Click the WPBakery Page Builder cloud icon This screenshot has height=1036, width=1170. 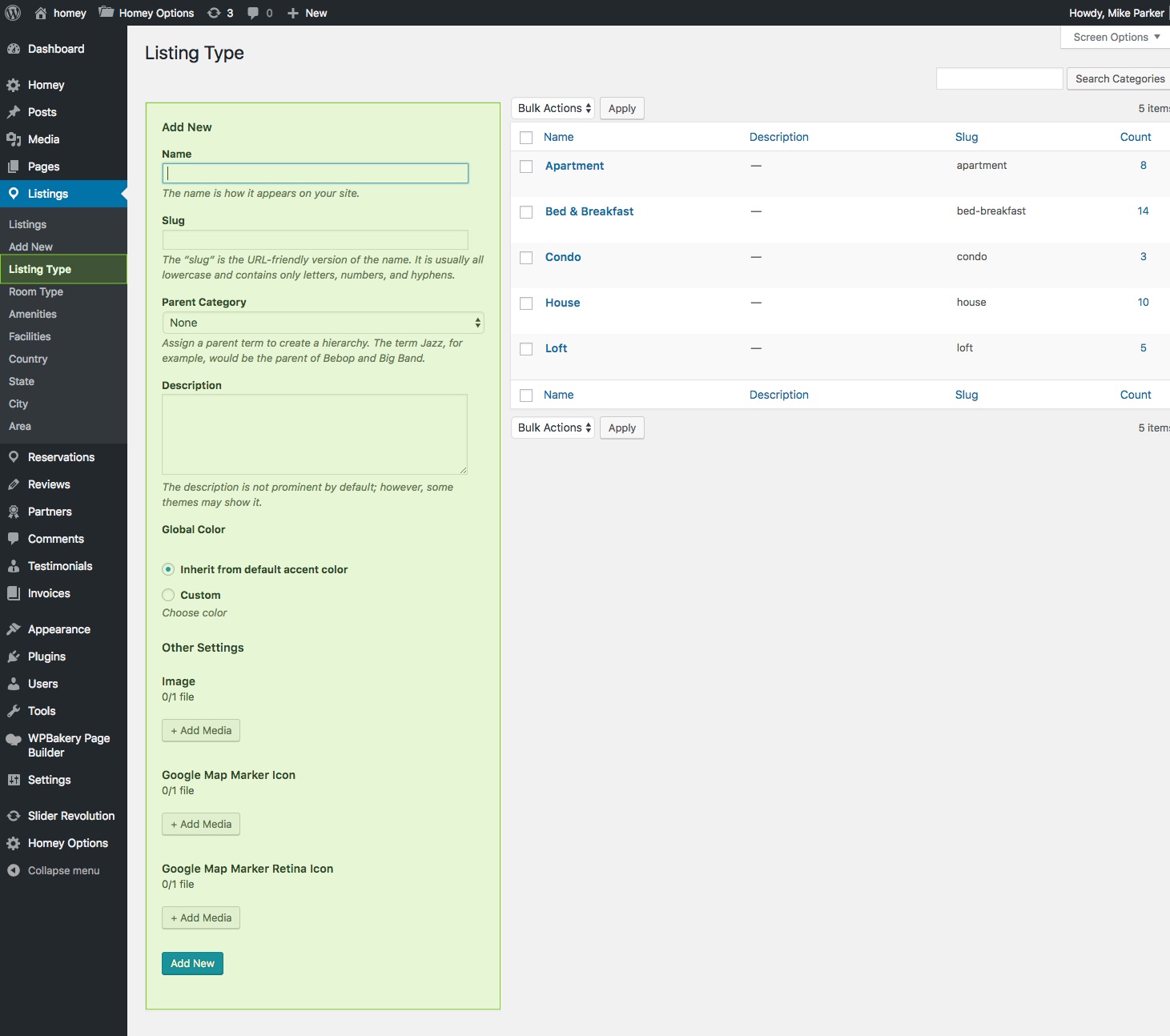(x=14, y=740)
